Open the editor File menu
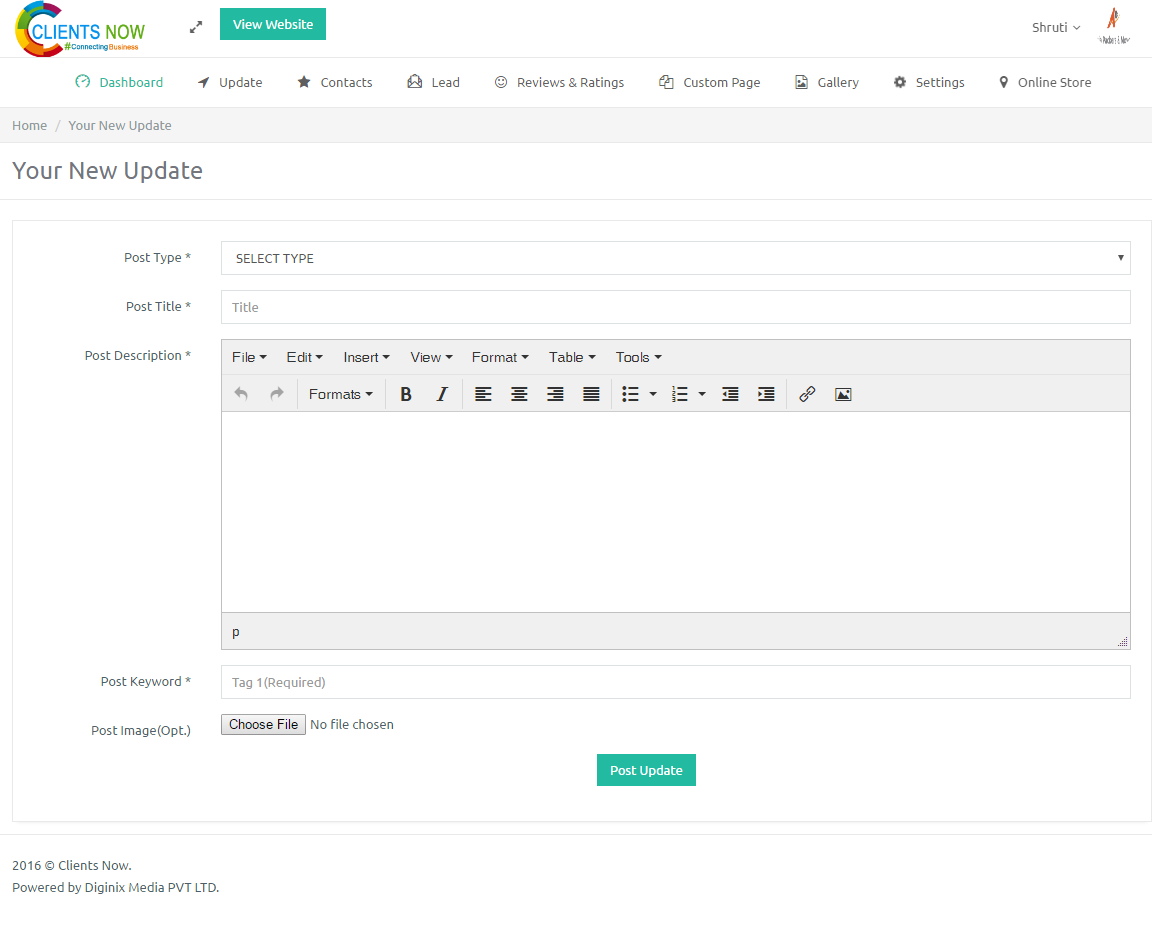This screenshot has height=938, width=1152. [249, 357]
